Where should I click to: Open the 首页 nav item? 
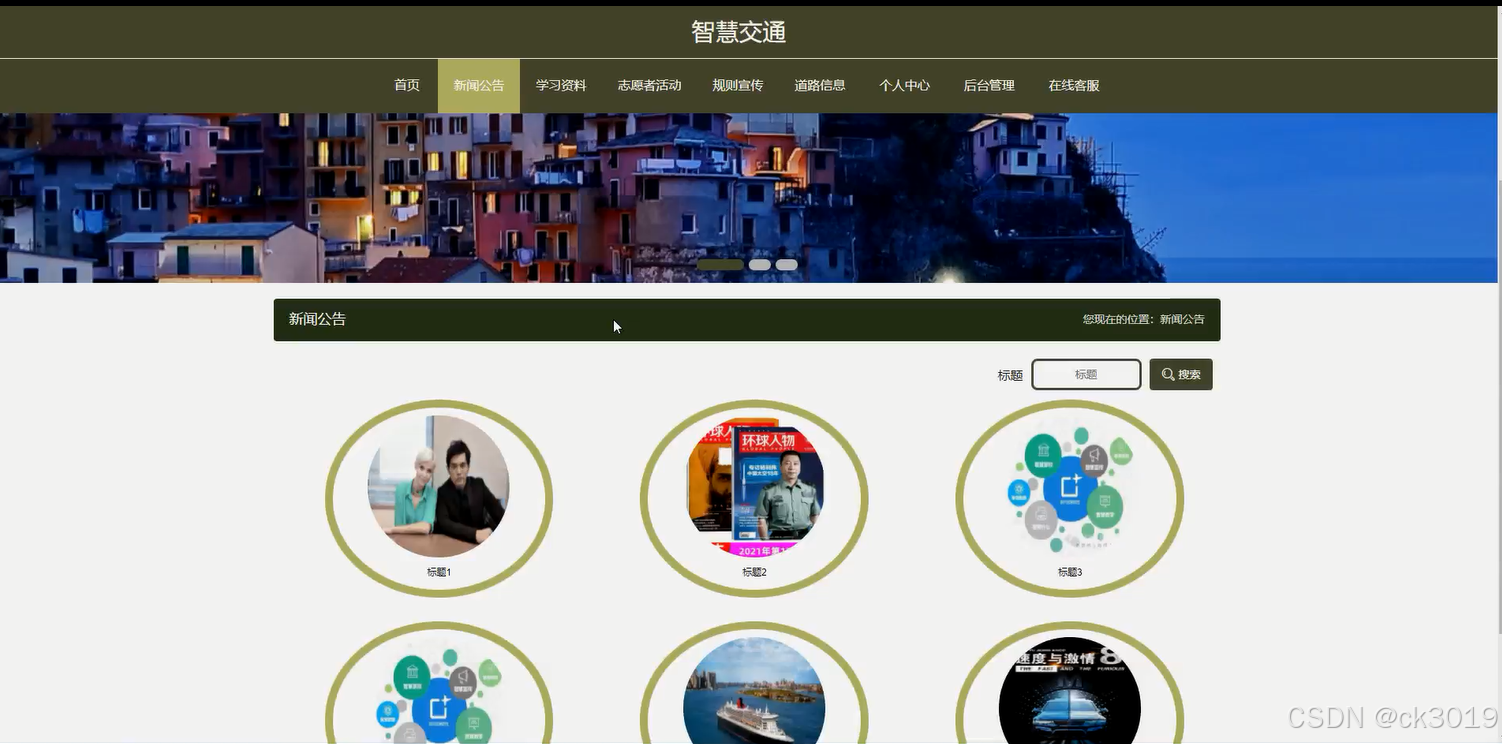tap(407, 86)
